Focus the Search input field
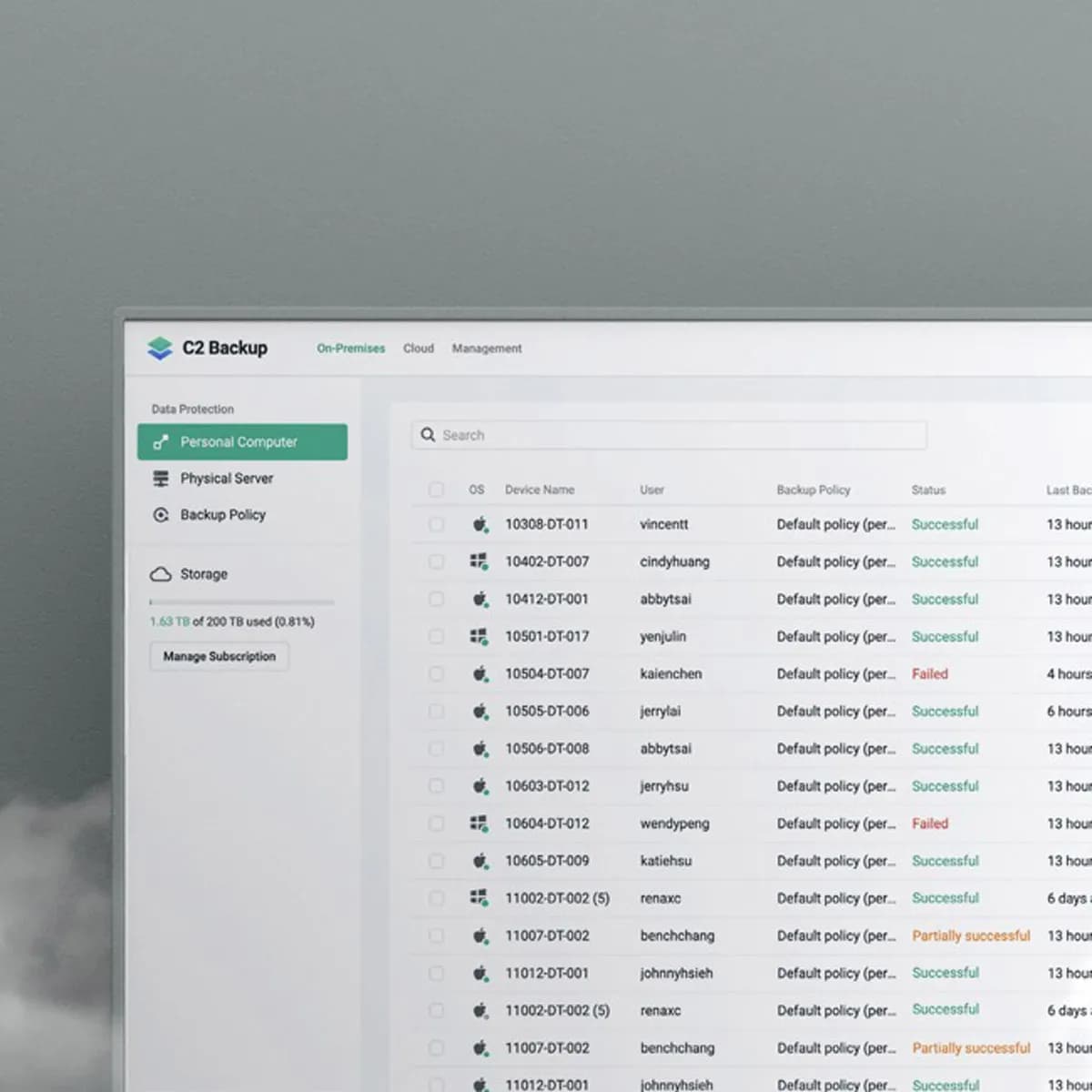This screenshot has width=1092, height=1092. 669,435
